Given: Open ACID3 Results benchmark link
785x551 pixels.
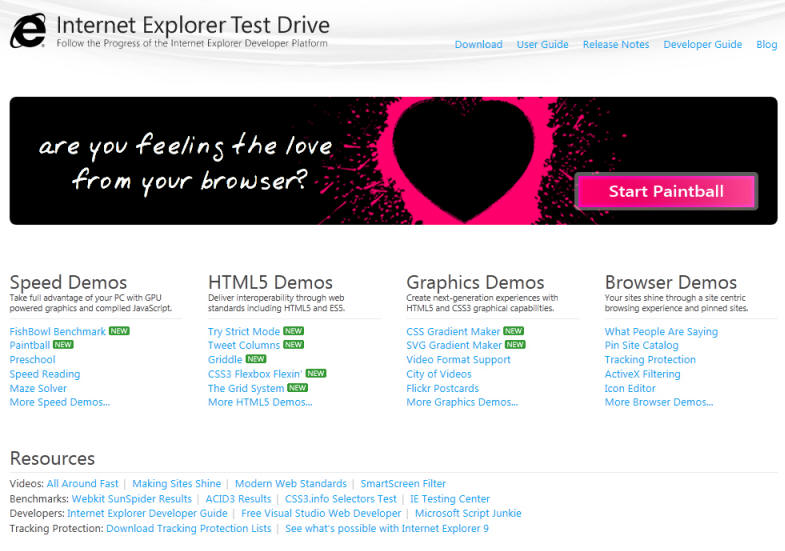Looking at the screenshot, I should (238, 498).
